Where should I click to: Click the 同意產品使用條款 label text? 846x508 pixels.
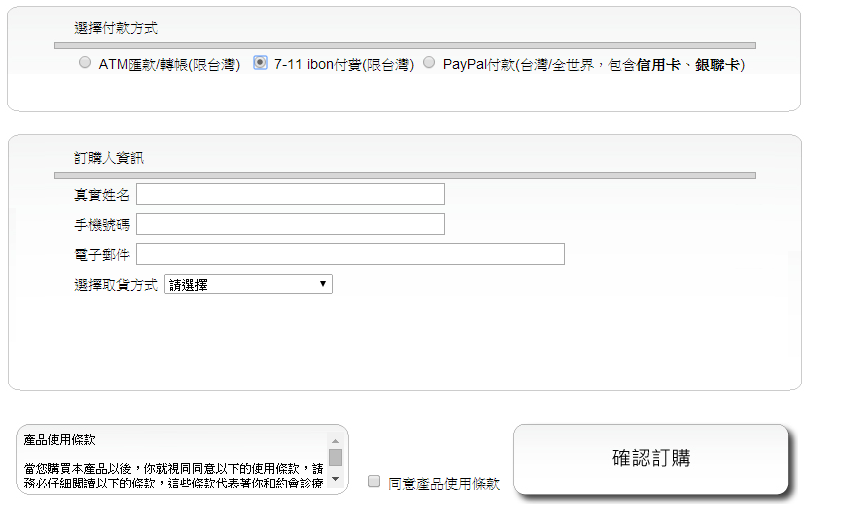[443, 483]
